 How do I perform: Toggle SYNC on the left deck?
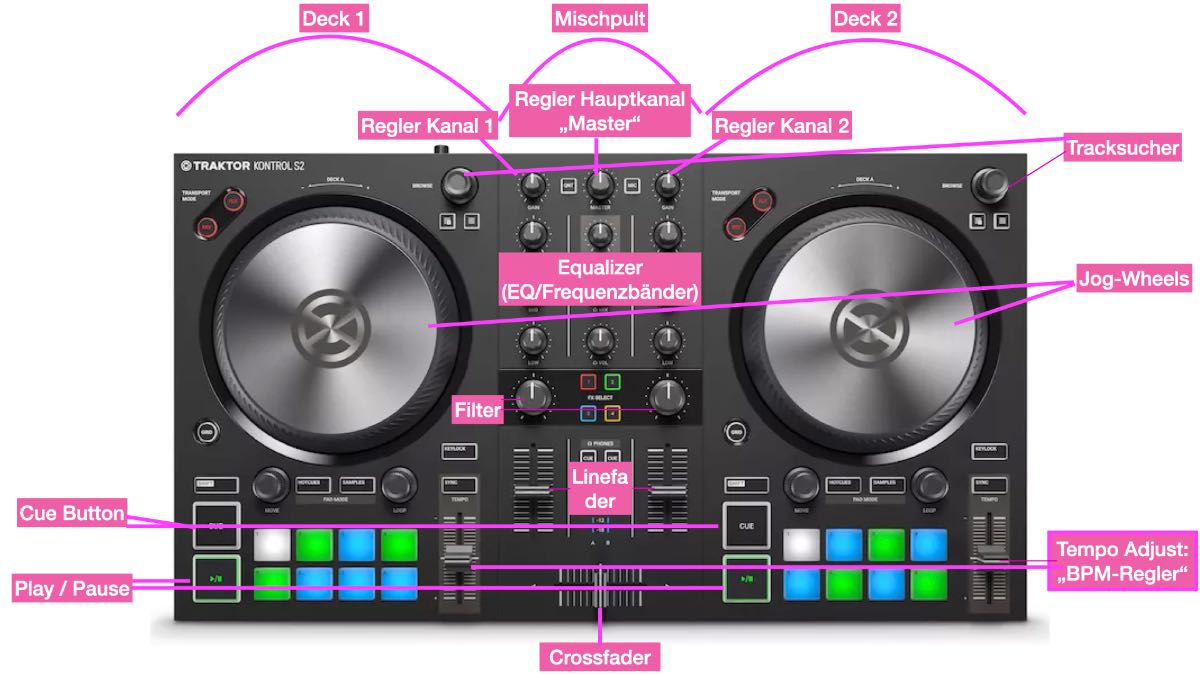[459, 484]
